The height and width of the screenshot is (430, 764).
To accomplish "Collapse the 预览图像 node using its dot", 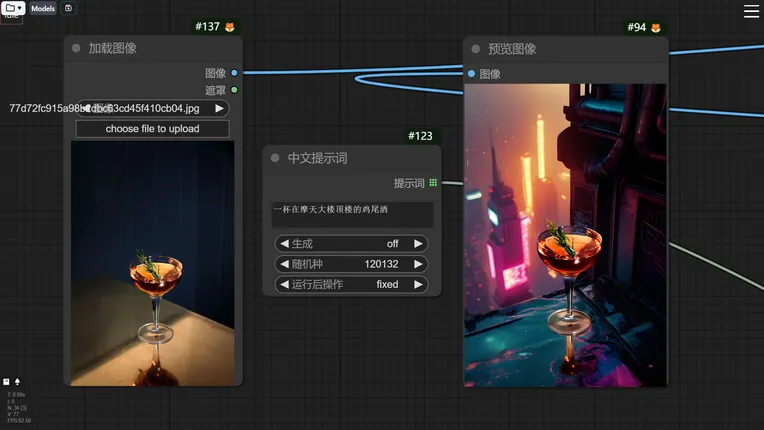I will [475, 48].
